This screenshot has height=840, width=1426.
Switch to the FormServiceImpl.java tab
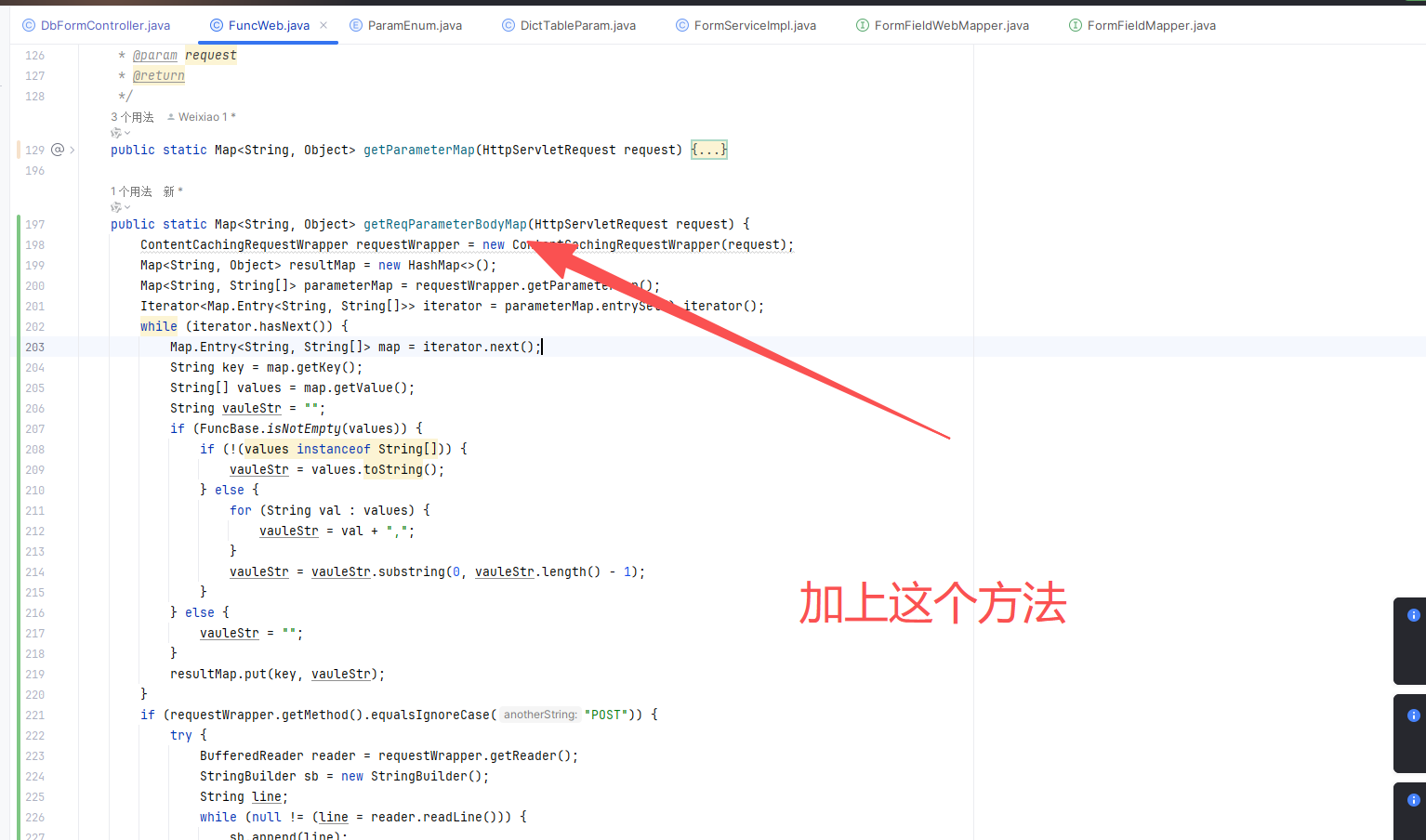[x=755, y=26]
